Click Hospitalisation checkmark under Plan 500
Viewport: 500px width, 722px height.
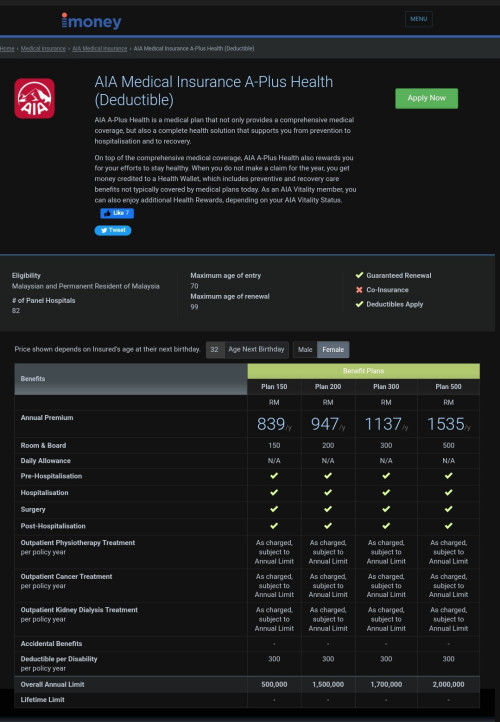pyautogui.click(x=448, y=492)
